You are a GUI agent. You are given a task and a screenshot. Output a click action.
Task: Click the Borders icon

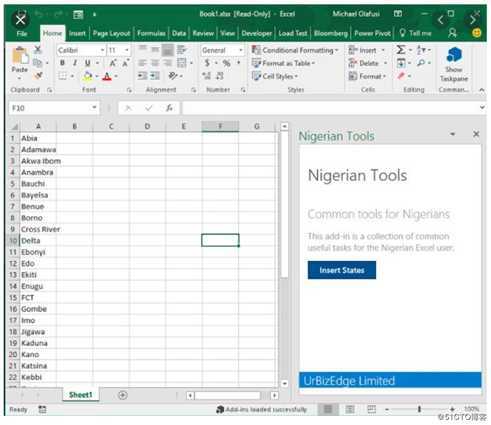coord(62,76)
